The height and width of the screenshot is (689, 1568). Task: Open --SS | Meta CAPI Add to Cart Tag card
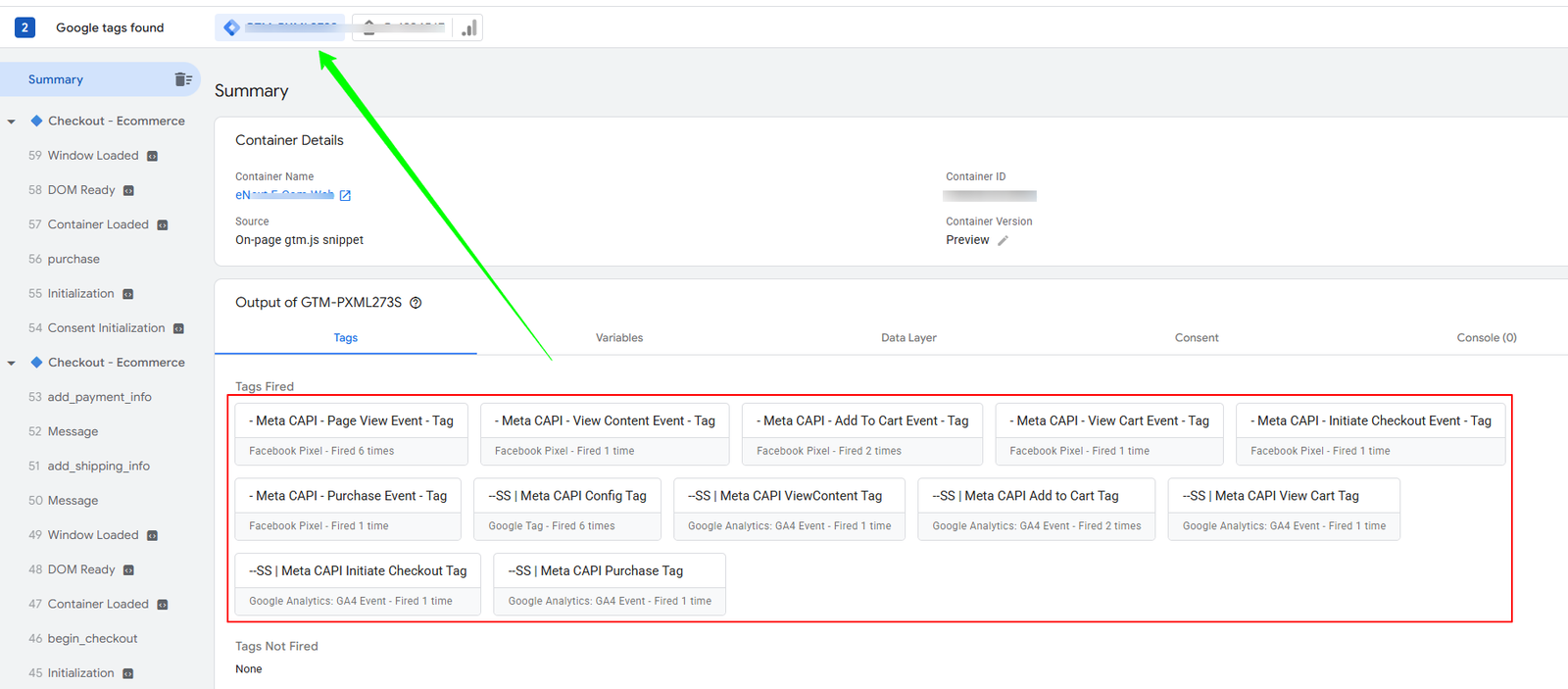click(1037, 510)
